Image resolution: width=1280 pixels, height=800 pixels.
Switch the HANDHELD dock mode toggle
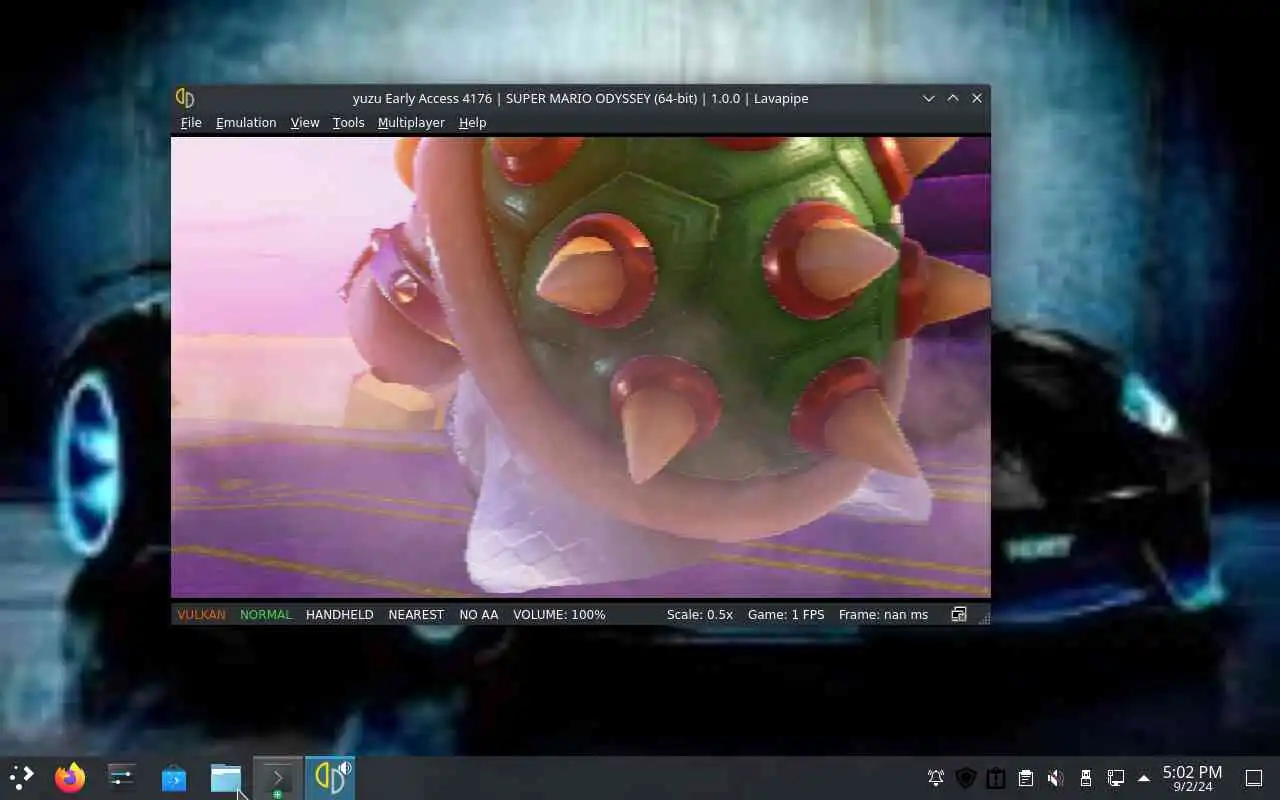(x=340, y=615)
